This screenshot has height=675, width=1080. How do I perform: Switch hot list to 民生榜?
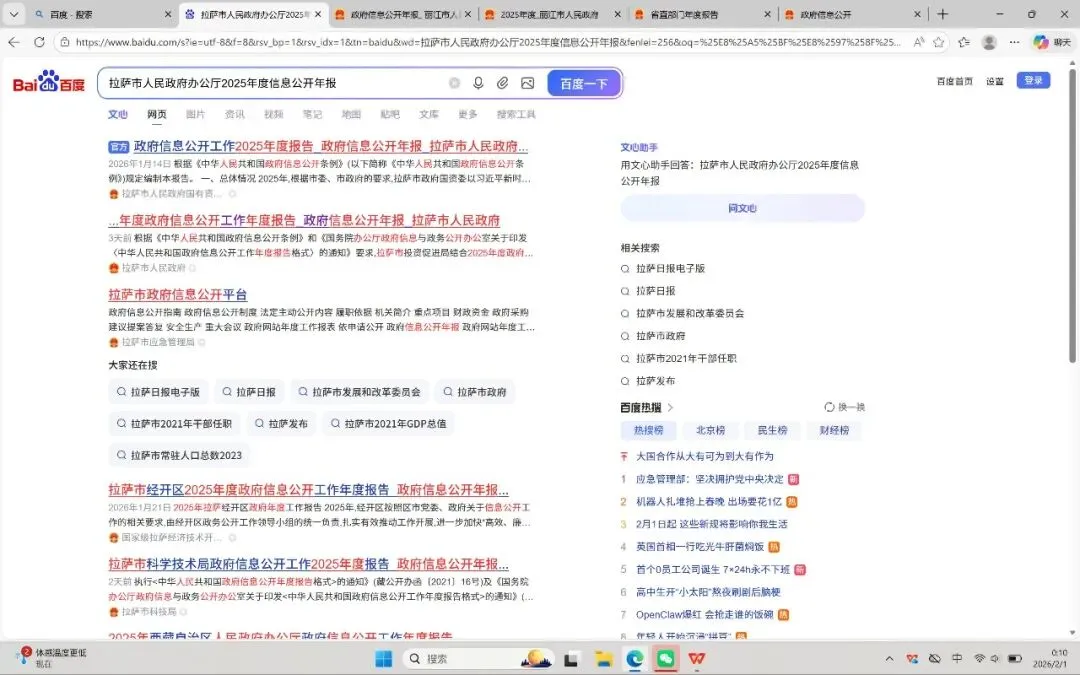coord(772,430)
